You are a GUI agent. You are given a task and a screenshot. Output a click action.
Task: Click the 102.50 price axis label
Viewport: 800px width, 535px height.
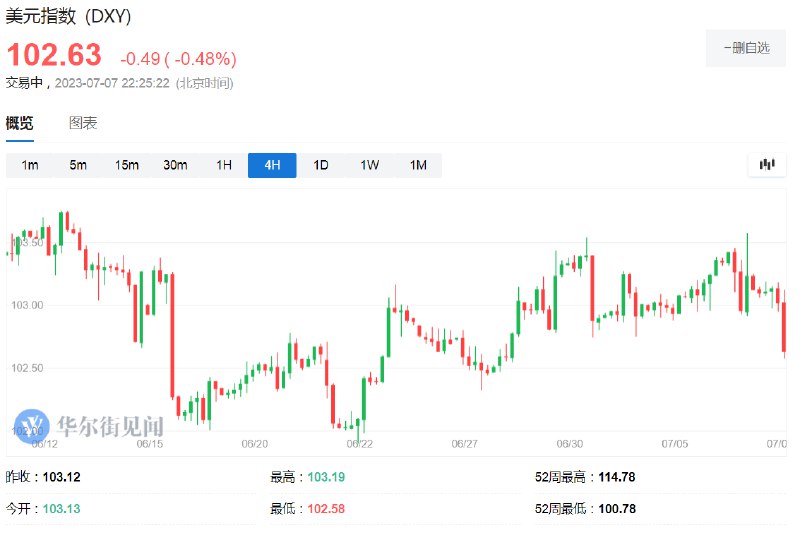(27, 368)
